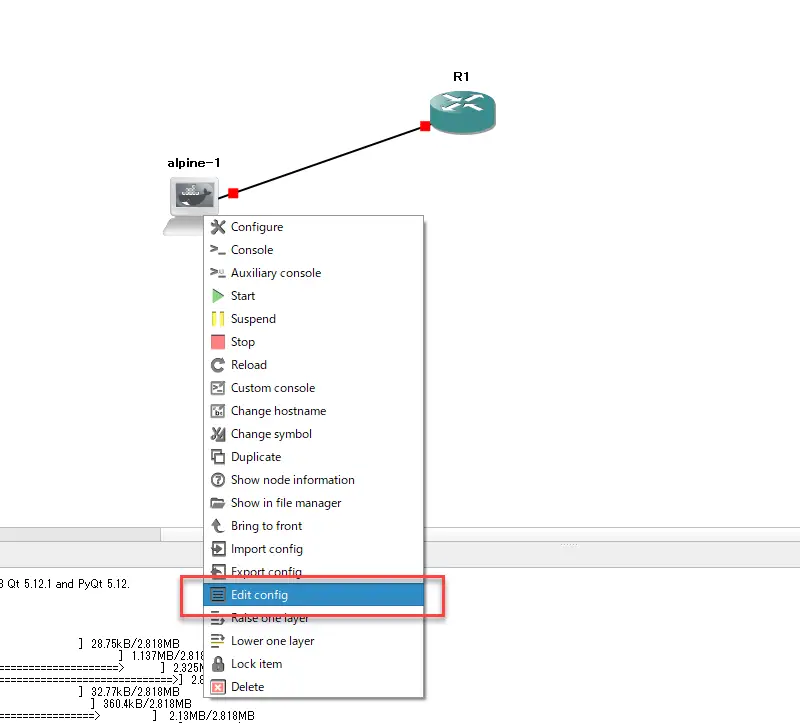Click the alpine-1 node label

pos(194,163)
